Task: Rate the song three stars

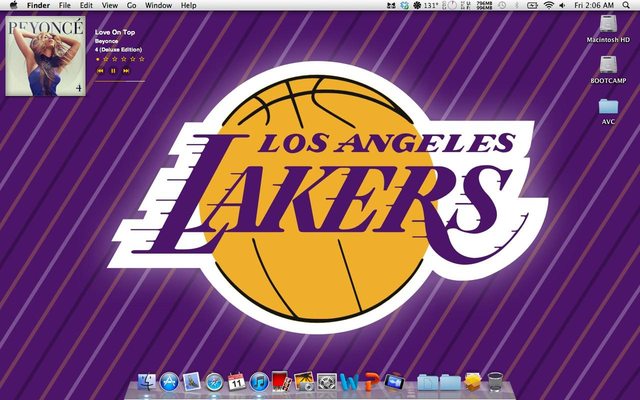Action: 124,59
